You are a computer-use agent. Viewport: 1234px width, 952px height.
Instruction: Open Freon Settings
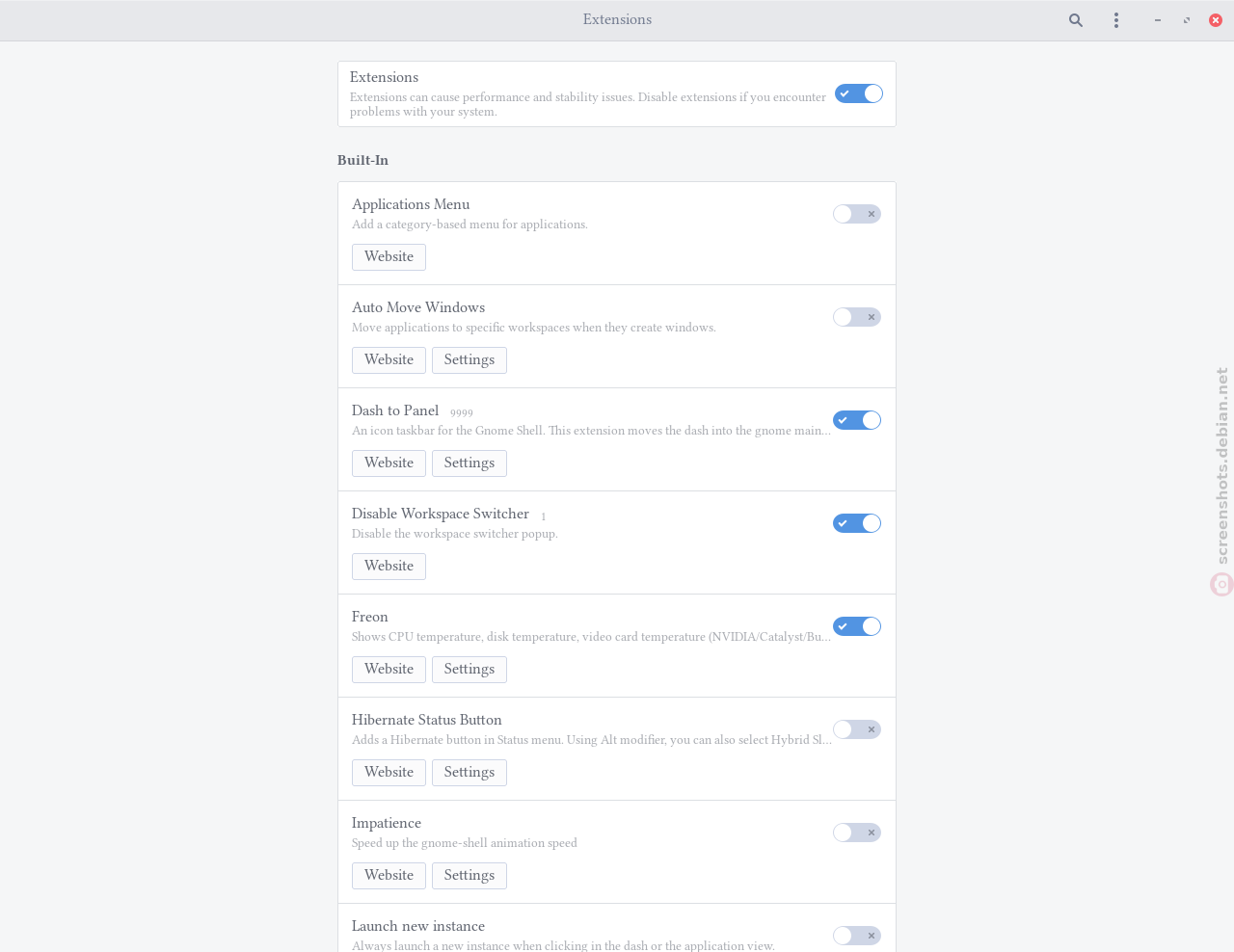coord(469,670)
